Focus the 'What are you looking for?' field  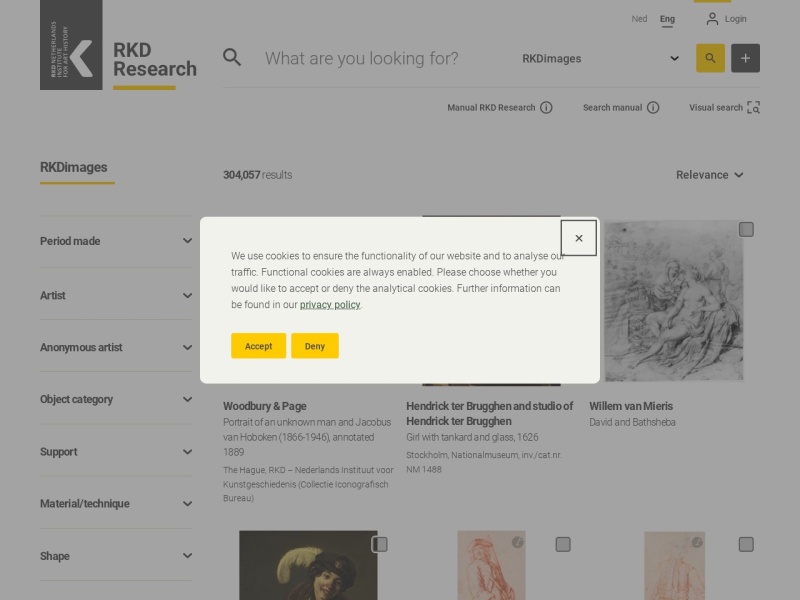[x=361, y=58]
